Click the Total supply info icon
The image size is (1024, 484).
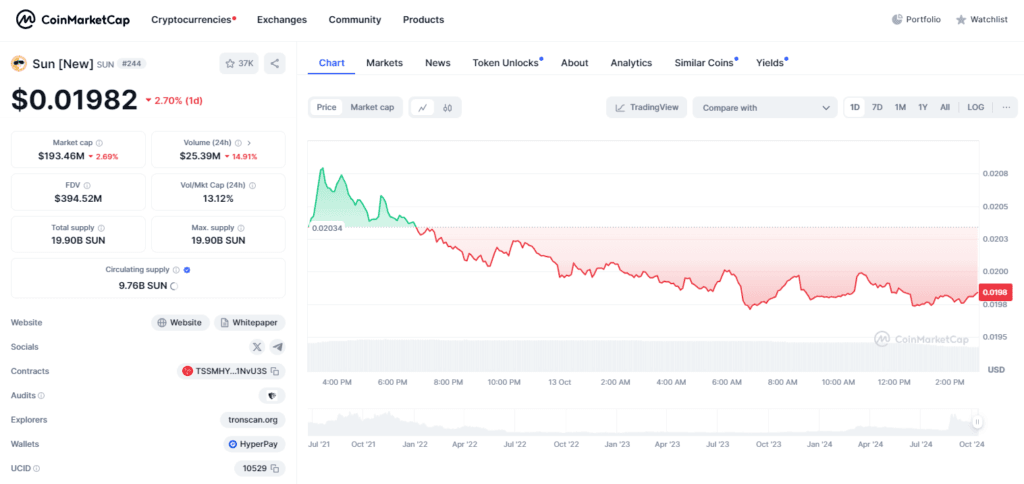pos(101,228)
